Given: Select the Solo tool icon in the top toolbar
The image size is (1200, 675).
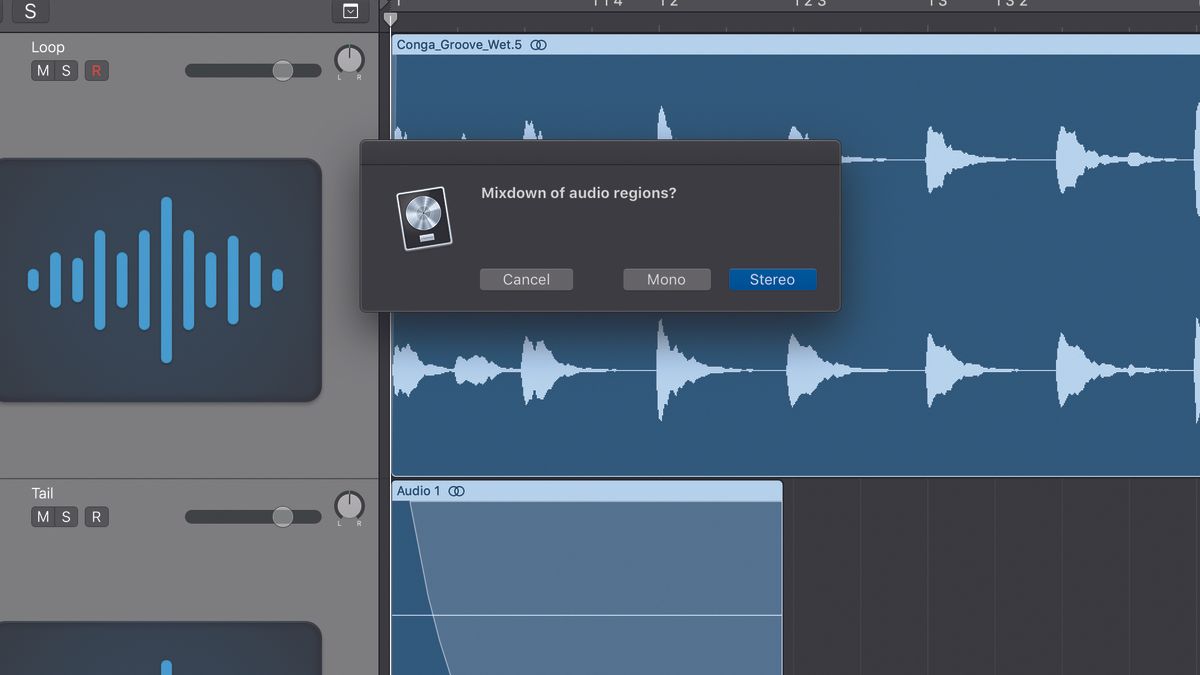Looking at the screenshot, I should coord(29,13).
